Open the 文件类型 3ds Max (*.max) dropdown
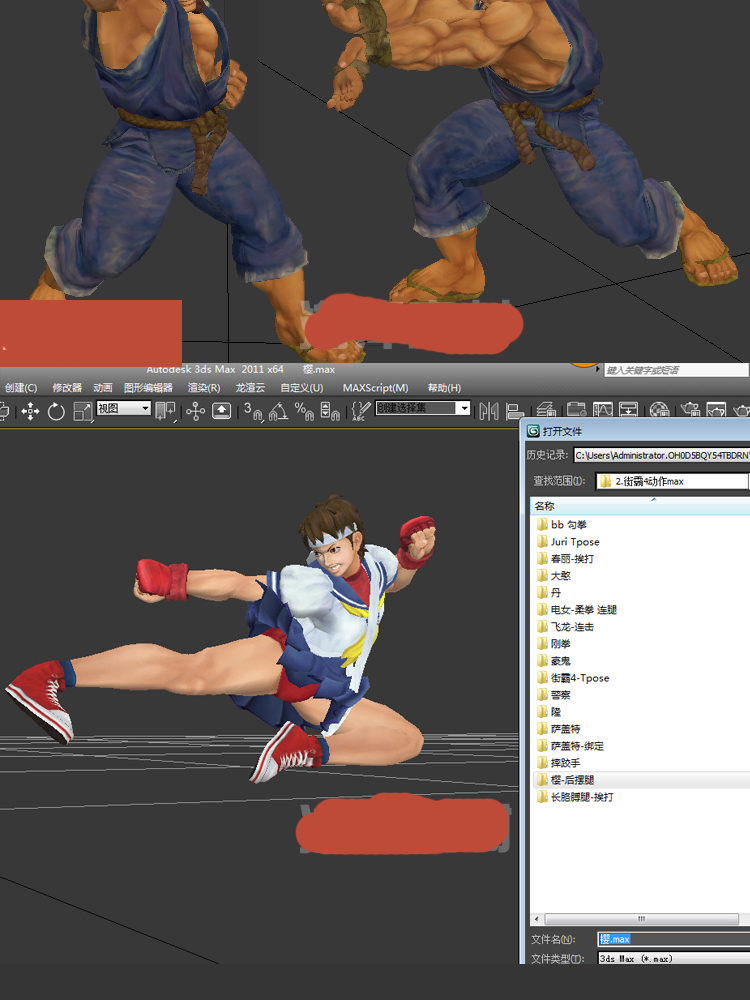The height and width of the screenshot is (1000, 750). pyautogui.click(x=673, y=959)
